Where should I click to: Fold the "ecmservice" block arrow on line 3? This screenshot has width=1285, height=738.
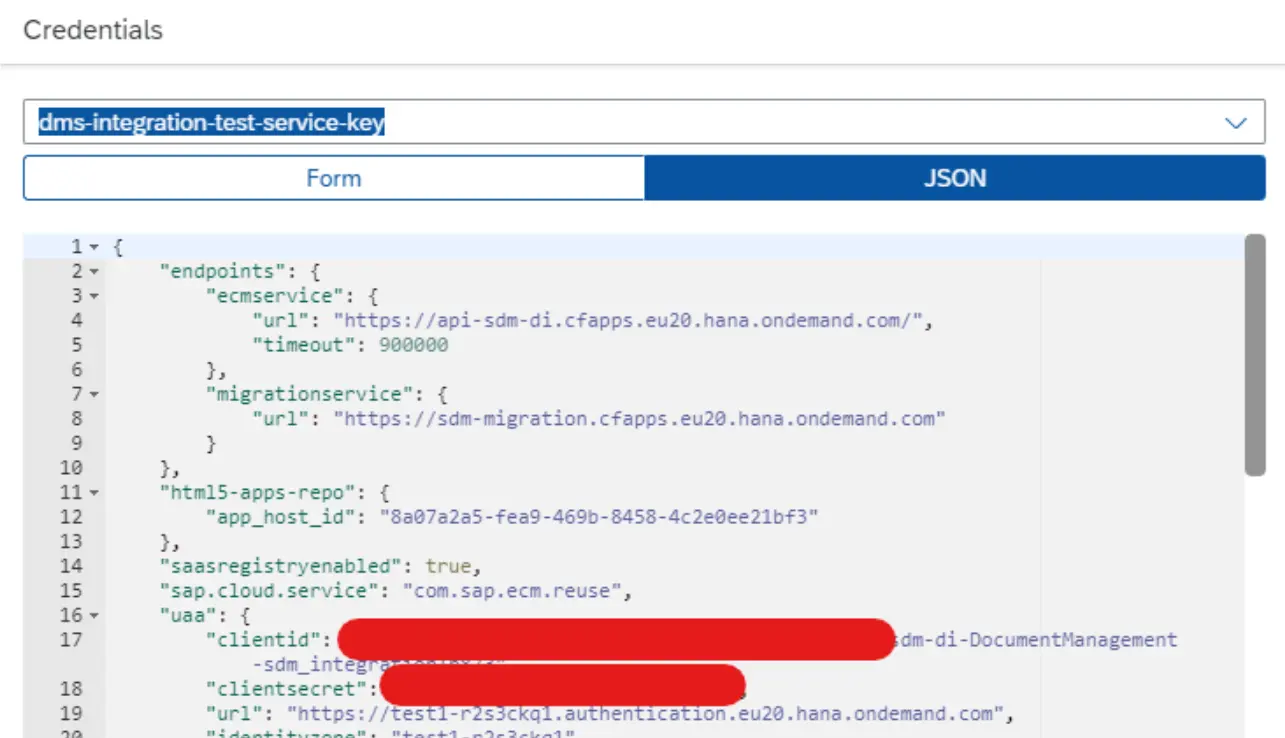click(x=94, y=296)
